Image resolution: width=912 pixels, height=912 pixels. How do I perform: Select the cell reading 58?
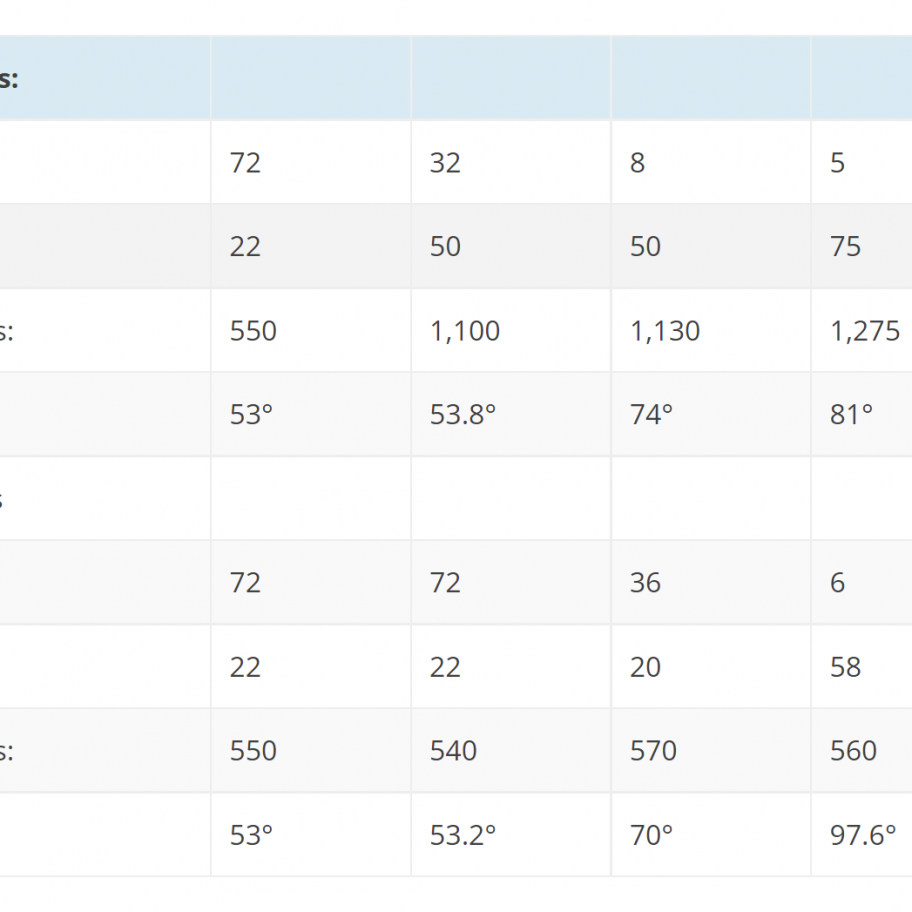point(862,667)
